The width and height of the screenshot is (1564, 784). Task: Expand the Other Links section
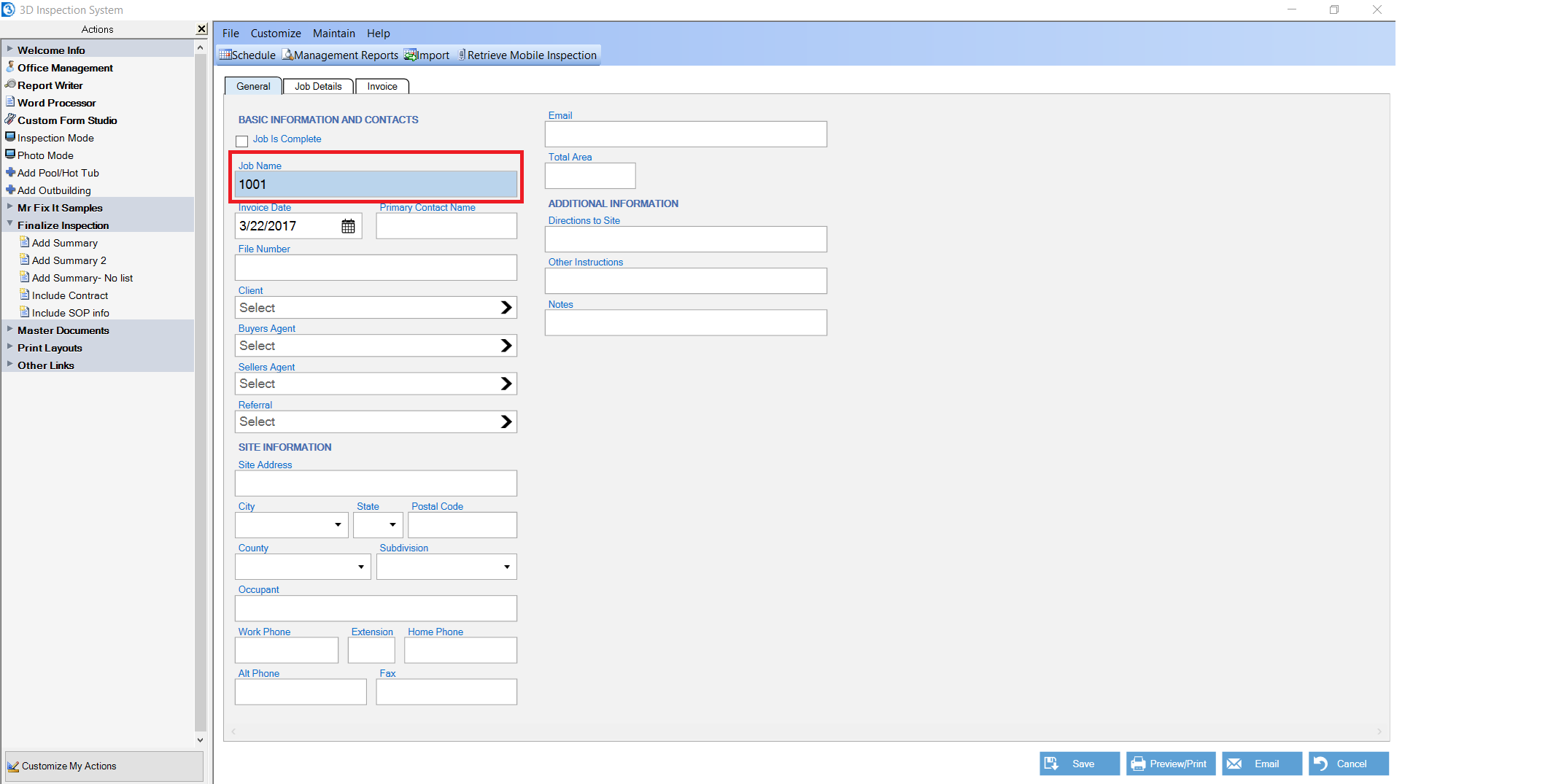pos(9,365)
